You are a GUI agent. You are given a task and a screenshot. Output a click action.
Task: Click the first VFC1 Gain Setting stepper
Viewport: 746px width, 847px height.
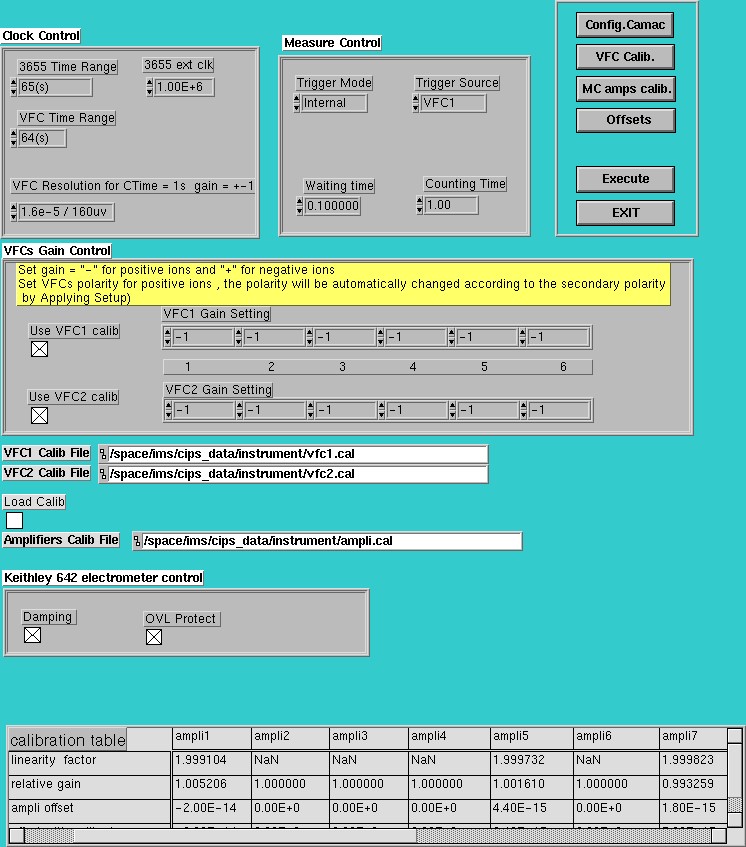(168, 337)
